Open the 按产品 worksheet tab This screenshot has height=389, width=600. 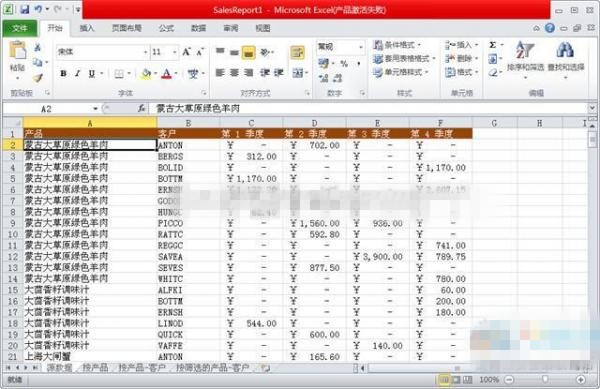click(95, 368)
